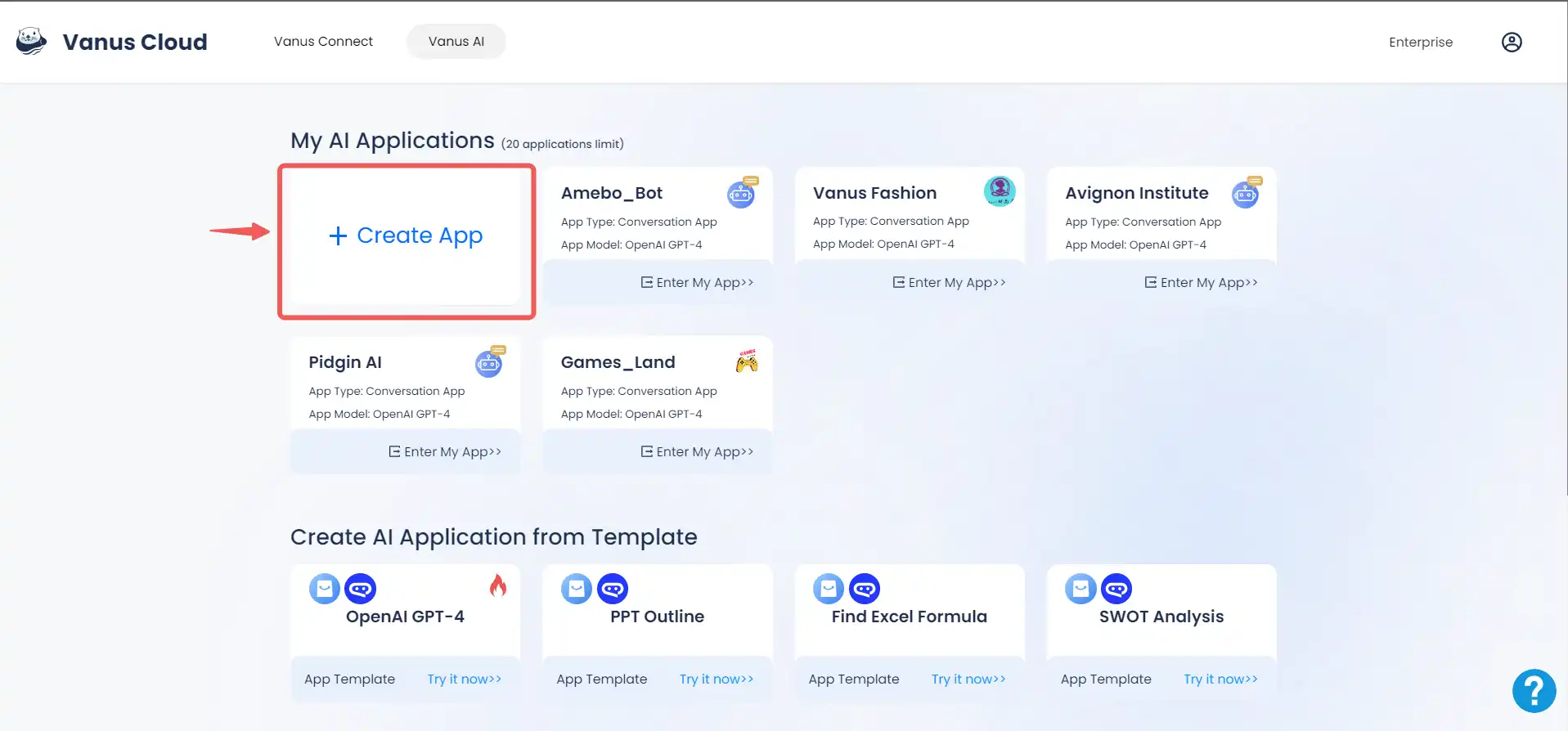The width and height of the screenshot is (1568, 731).
Task: Click the Avignon Institute app title
Action: click(1136, 193)
